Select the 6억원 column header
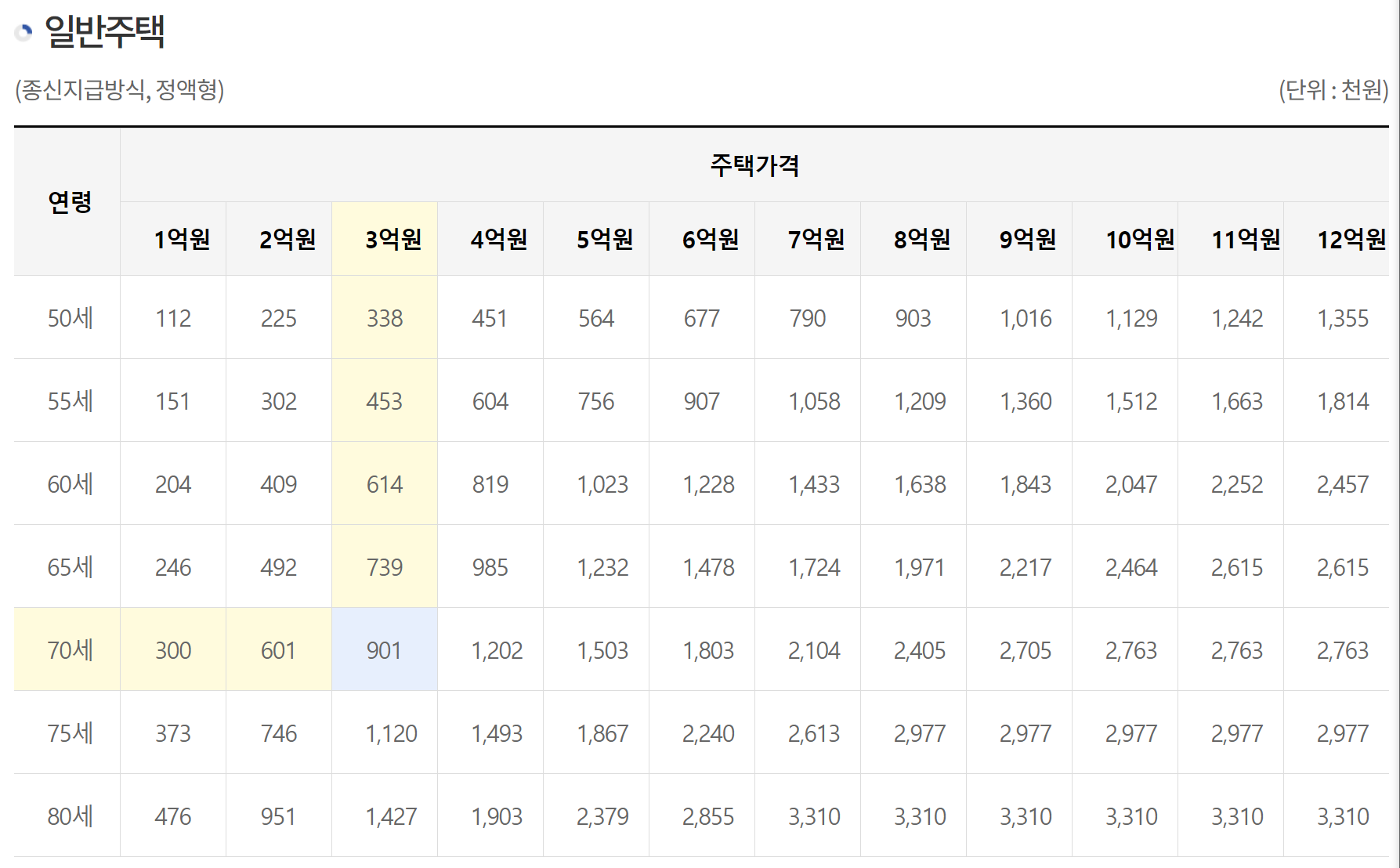This screenshot has height=868, width=1400. tap(702, 239)
